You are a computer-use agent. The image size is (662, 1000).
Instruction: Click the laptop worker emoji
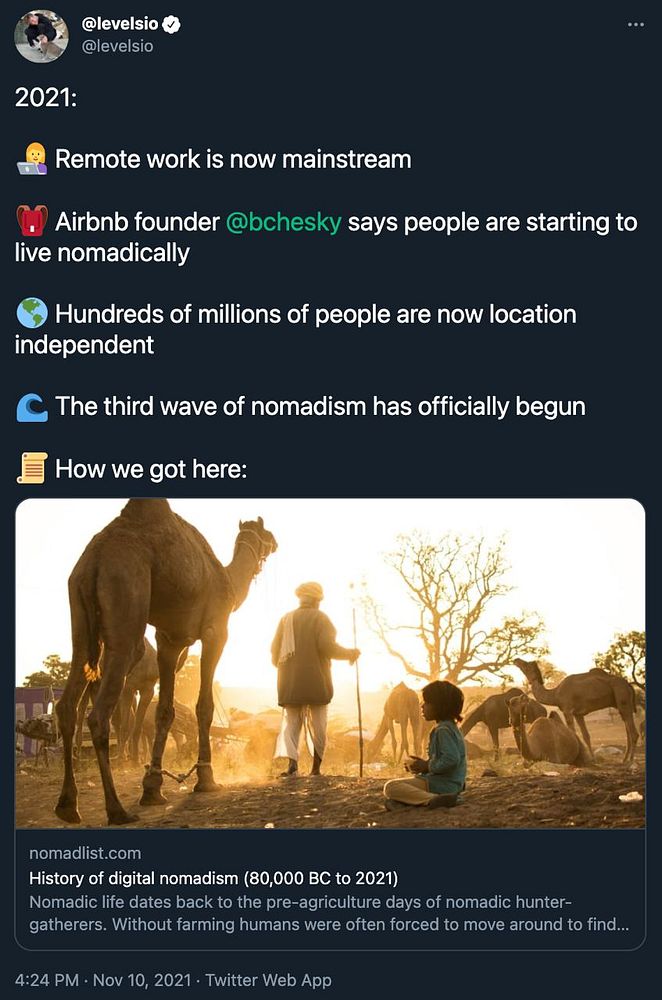click(x=32, y=159)
